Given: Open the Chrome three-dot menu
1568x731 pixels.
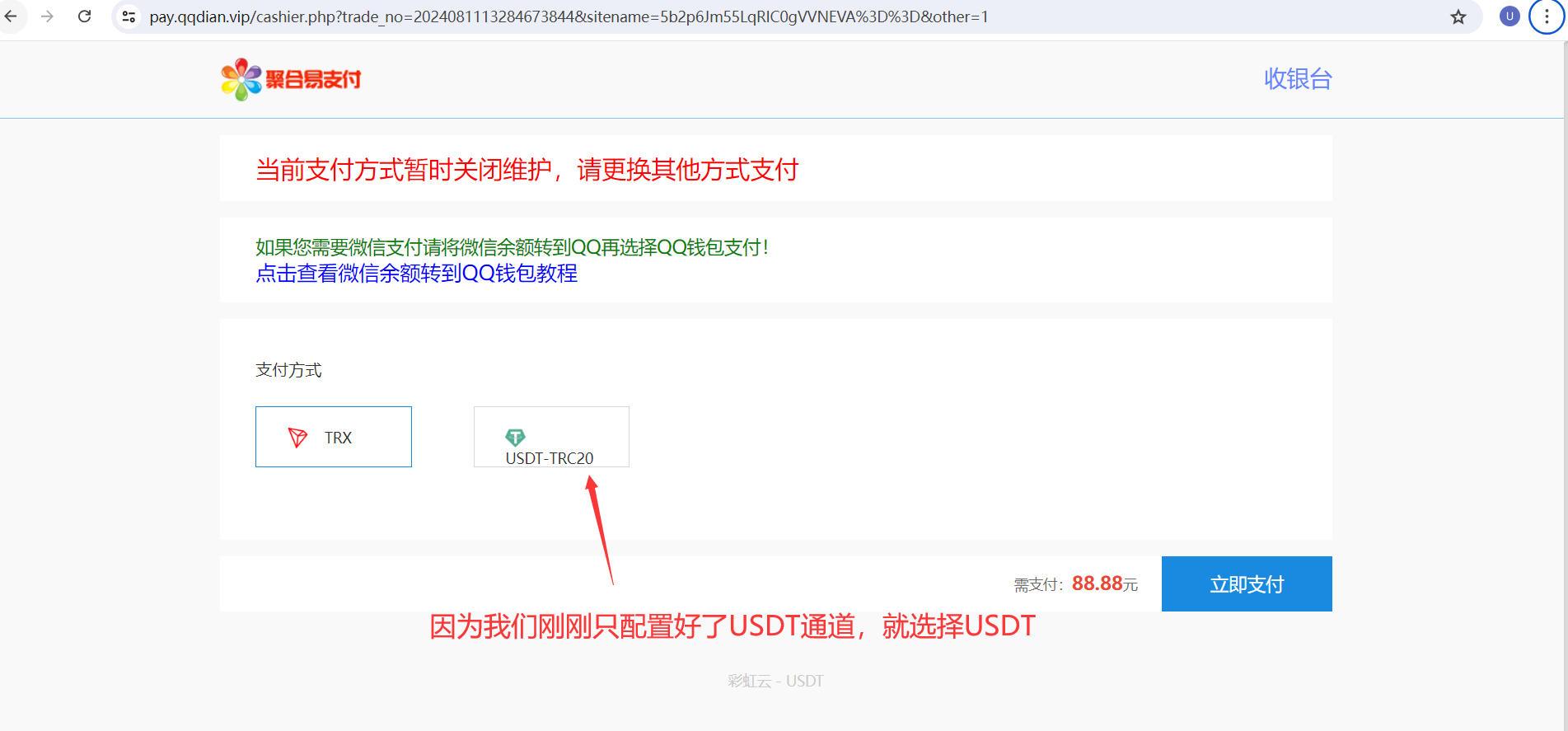Looking at the screenshot, I should tap(1547, 16).
